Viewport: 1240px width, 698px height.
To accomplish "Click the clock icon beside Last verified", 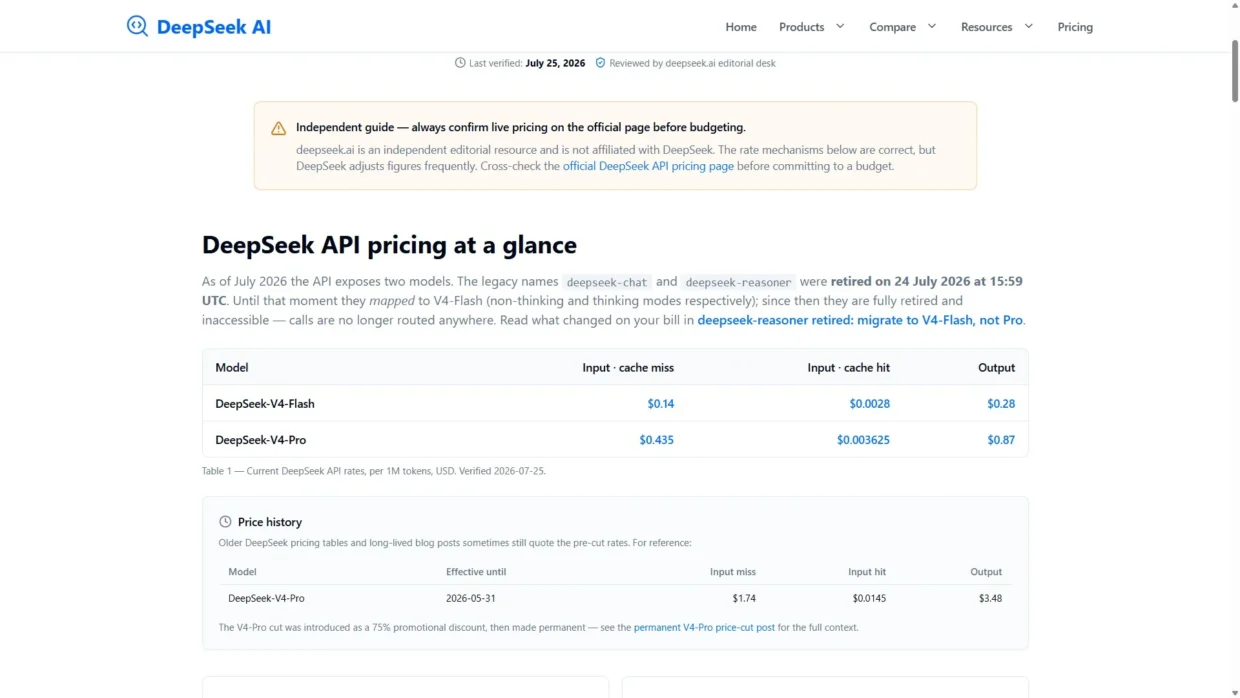I will point(460,63).
